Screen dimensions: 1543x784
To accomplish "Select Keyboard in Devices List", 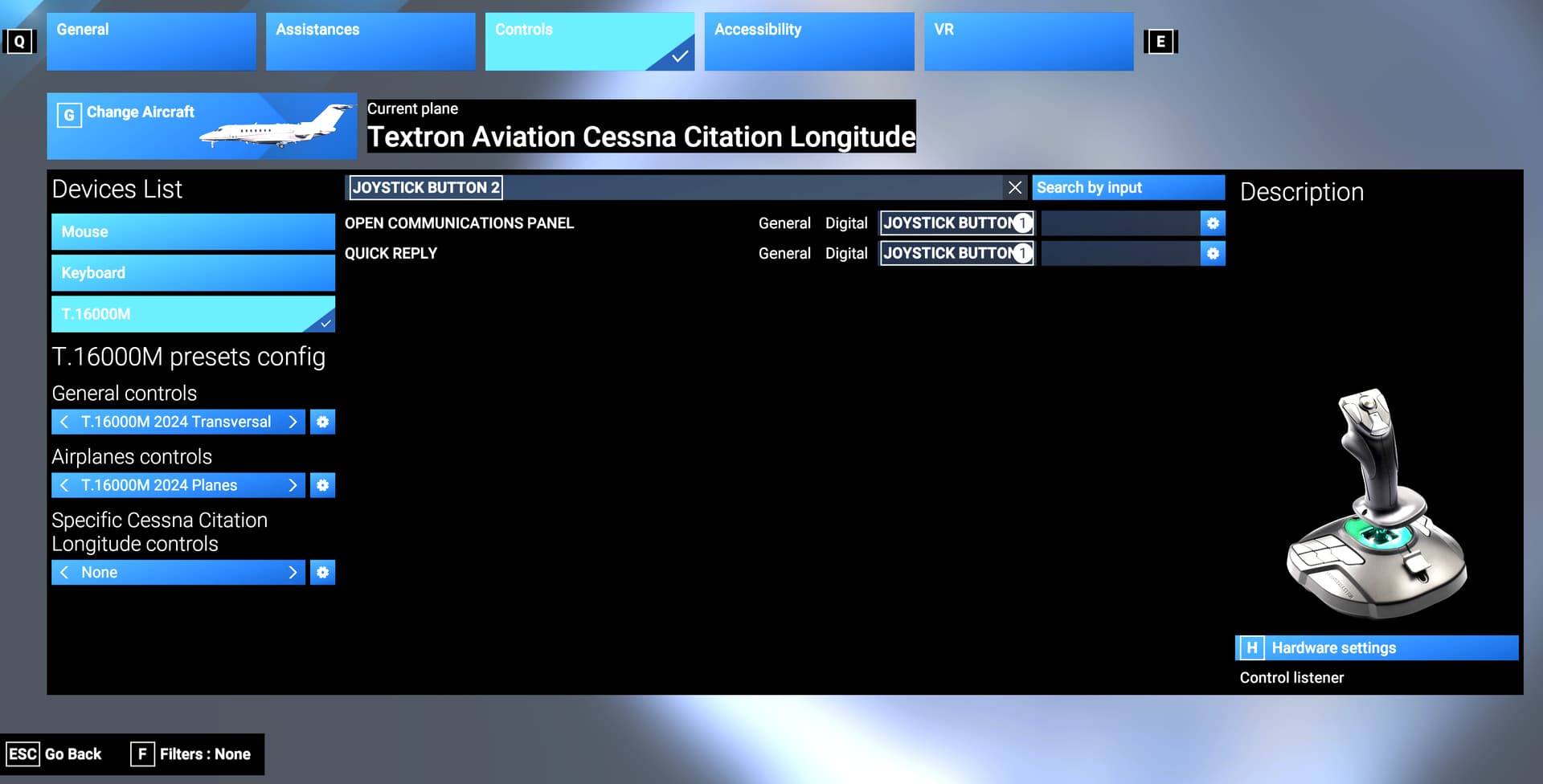I will pos(193,273).
